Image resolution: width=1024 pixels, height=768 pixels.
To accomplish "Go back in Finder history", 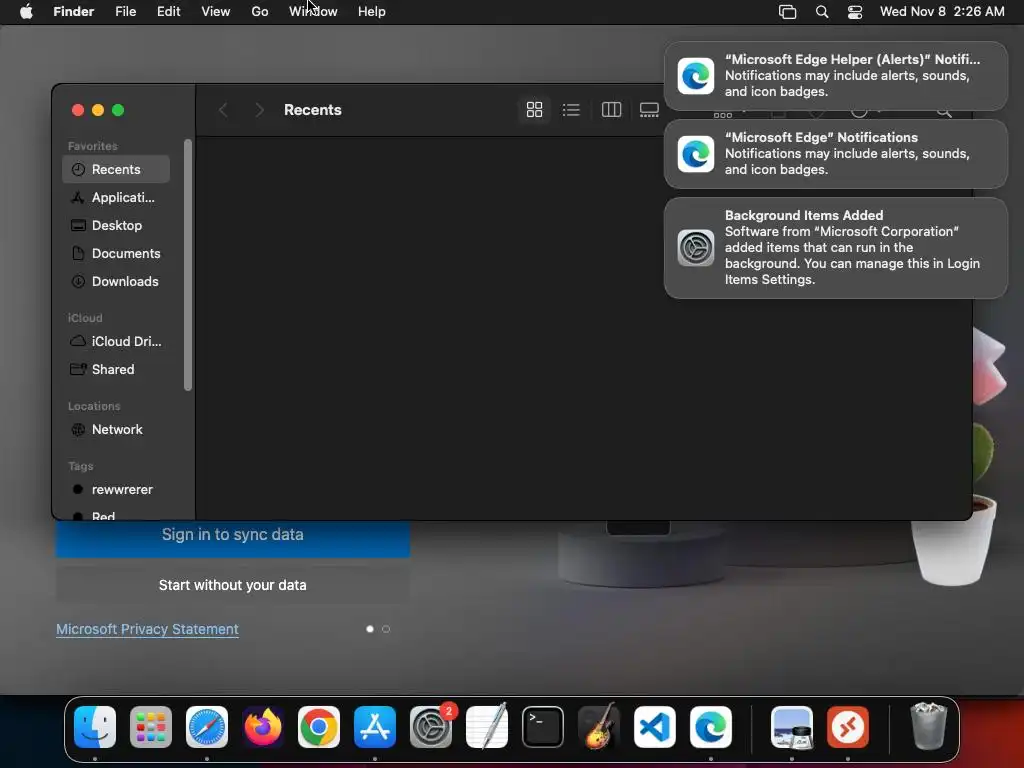I will [223, 110].
